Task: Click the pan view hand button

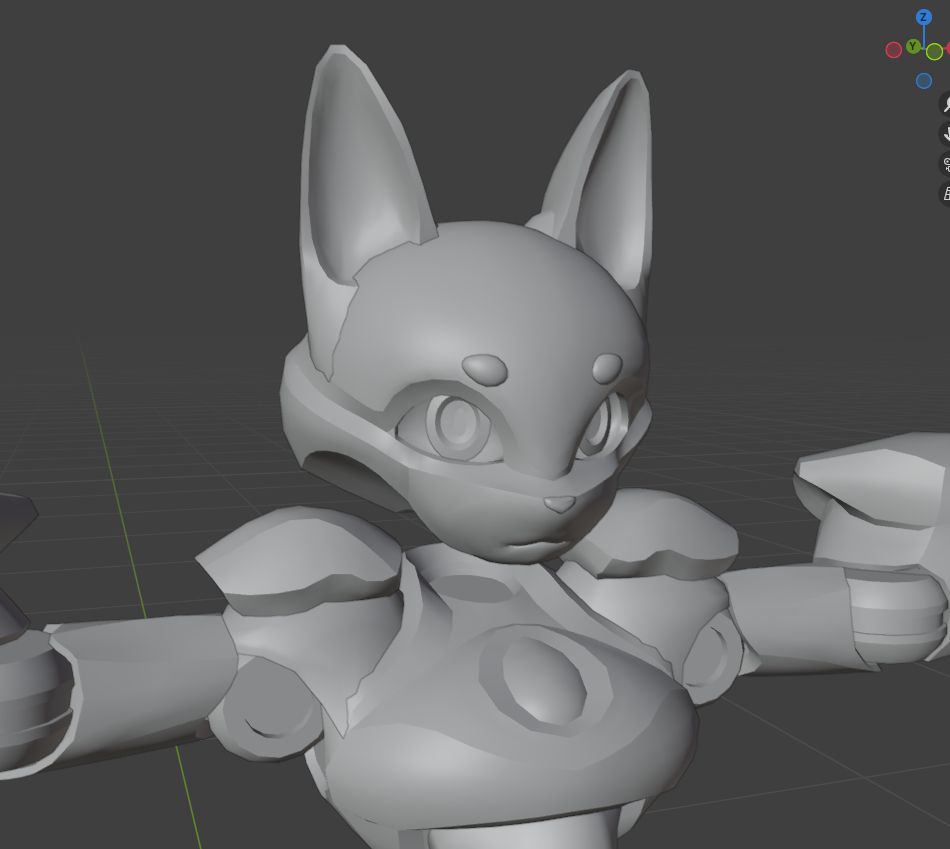Action: pyautogui.click(x=945, y=134)
